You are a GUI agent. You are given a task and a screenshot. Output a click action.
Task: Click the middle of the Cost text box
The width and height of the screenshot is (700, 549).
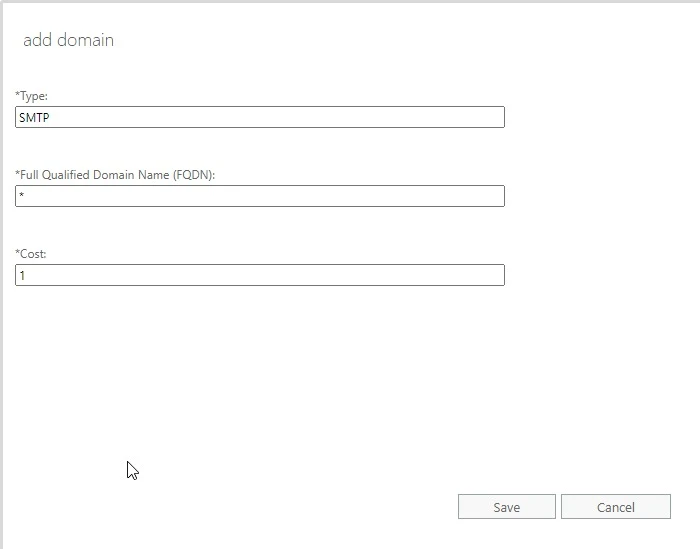click(x=260, y=275)
